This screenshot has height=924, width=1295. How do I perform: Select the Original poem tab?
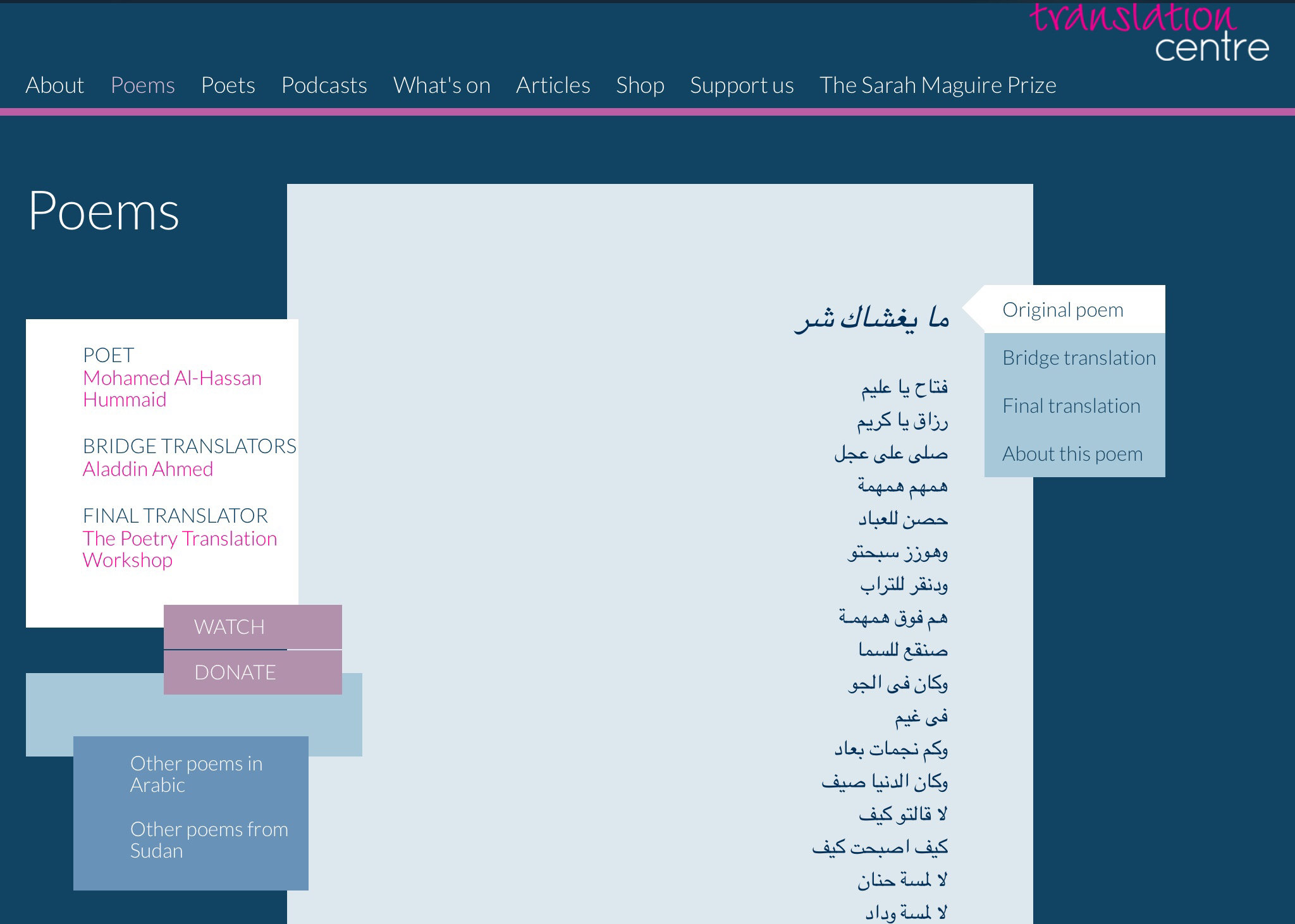(1063, 310)
